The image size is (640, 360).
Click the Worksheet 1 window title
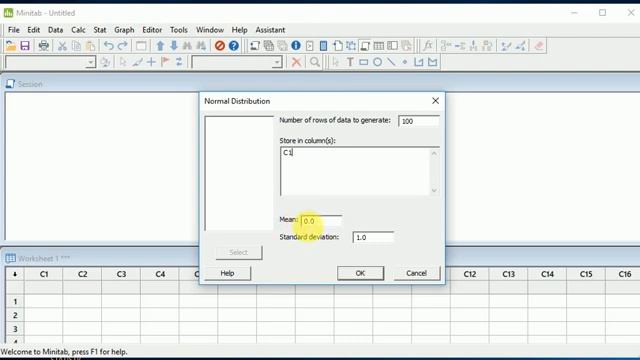coord(44,259)
